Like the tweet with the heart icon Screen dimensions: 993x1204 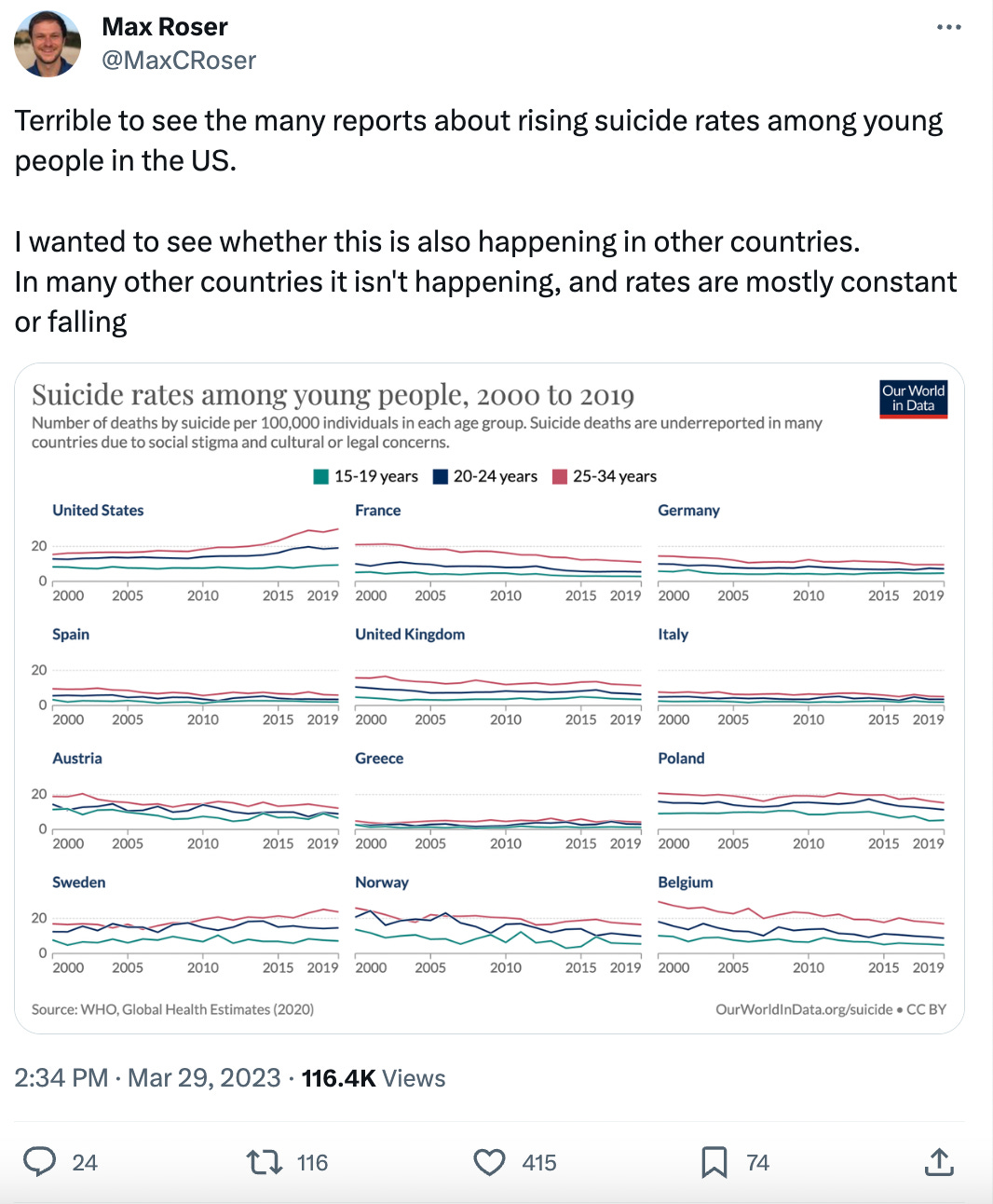489,1162
